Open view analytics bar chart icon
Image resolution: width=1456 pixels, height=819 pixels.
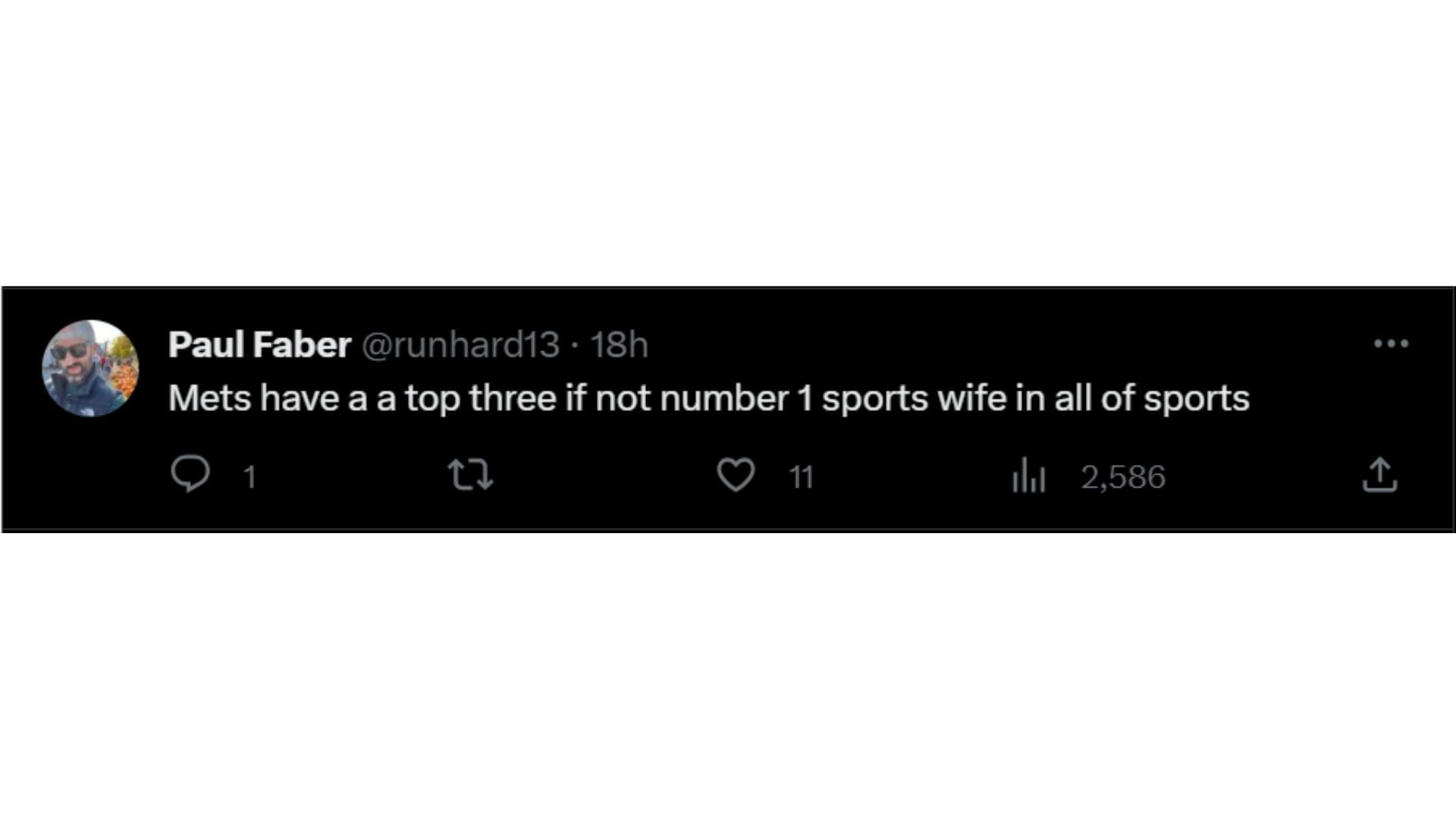click(x=1028, y=475)
